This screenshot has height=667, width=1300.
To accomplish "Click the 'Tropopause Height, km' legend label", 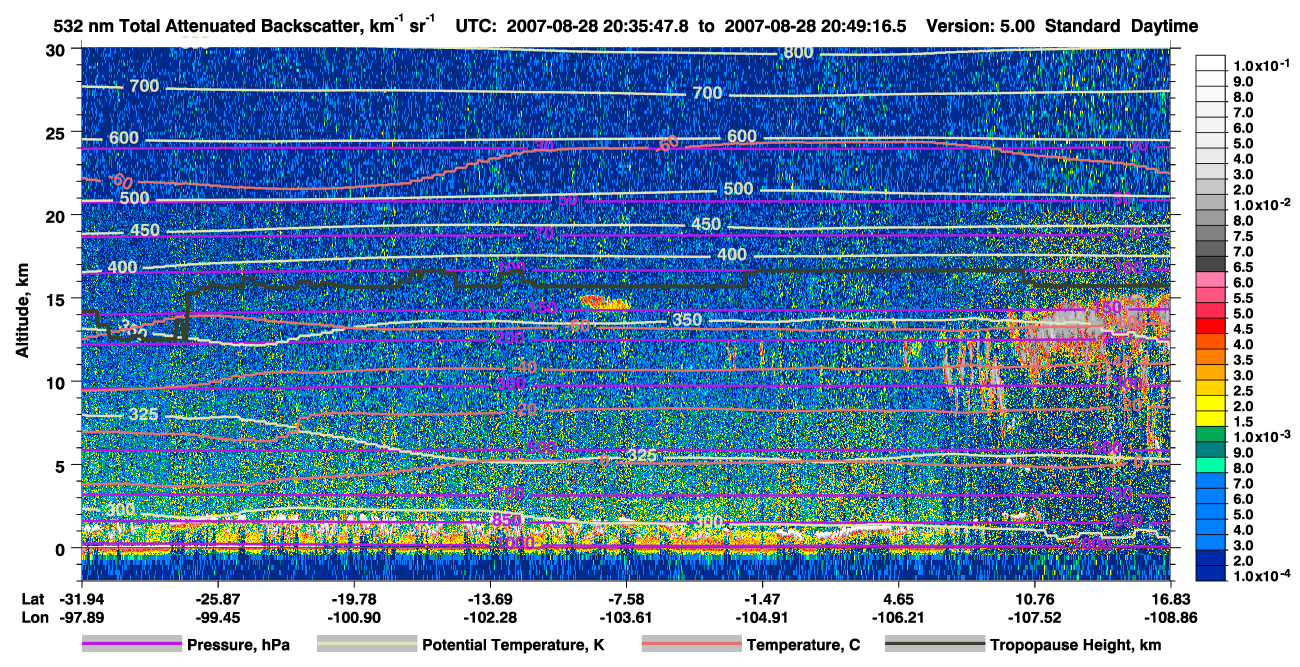I will 1076,645.
